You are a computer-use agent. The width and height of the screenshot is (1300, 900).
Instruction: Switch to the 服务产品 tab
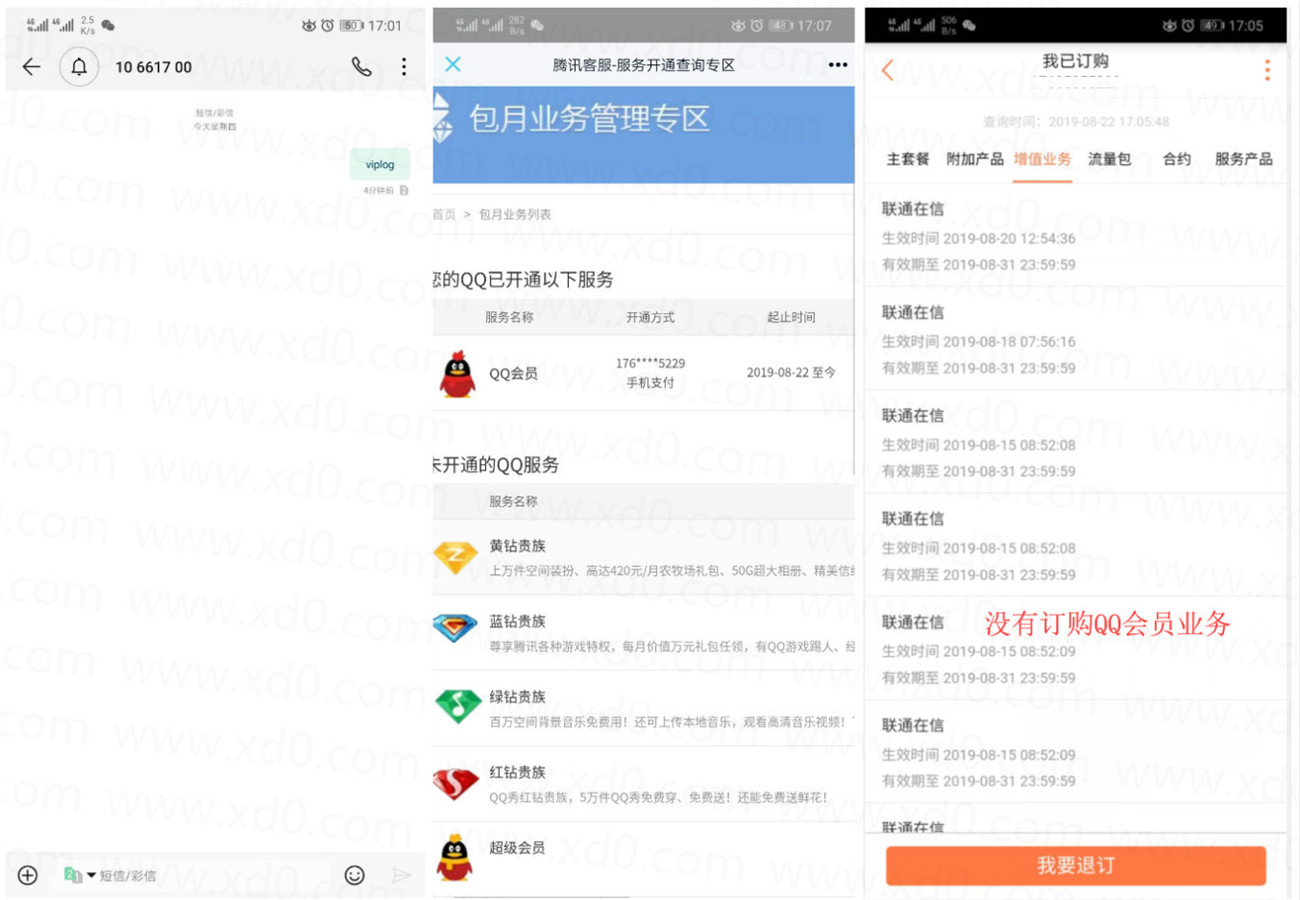1244,159
